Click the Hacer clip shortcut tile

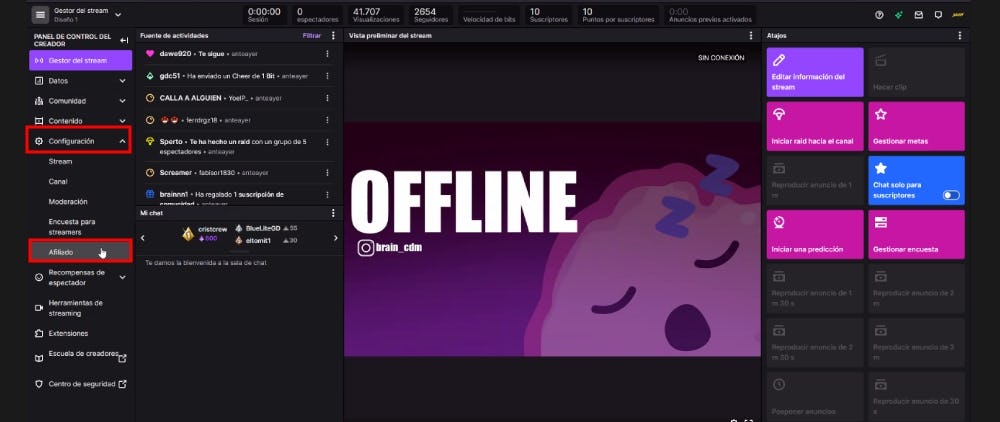click(916, 72)
